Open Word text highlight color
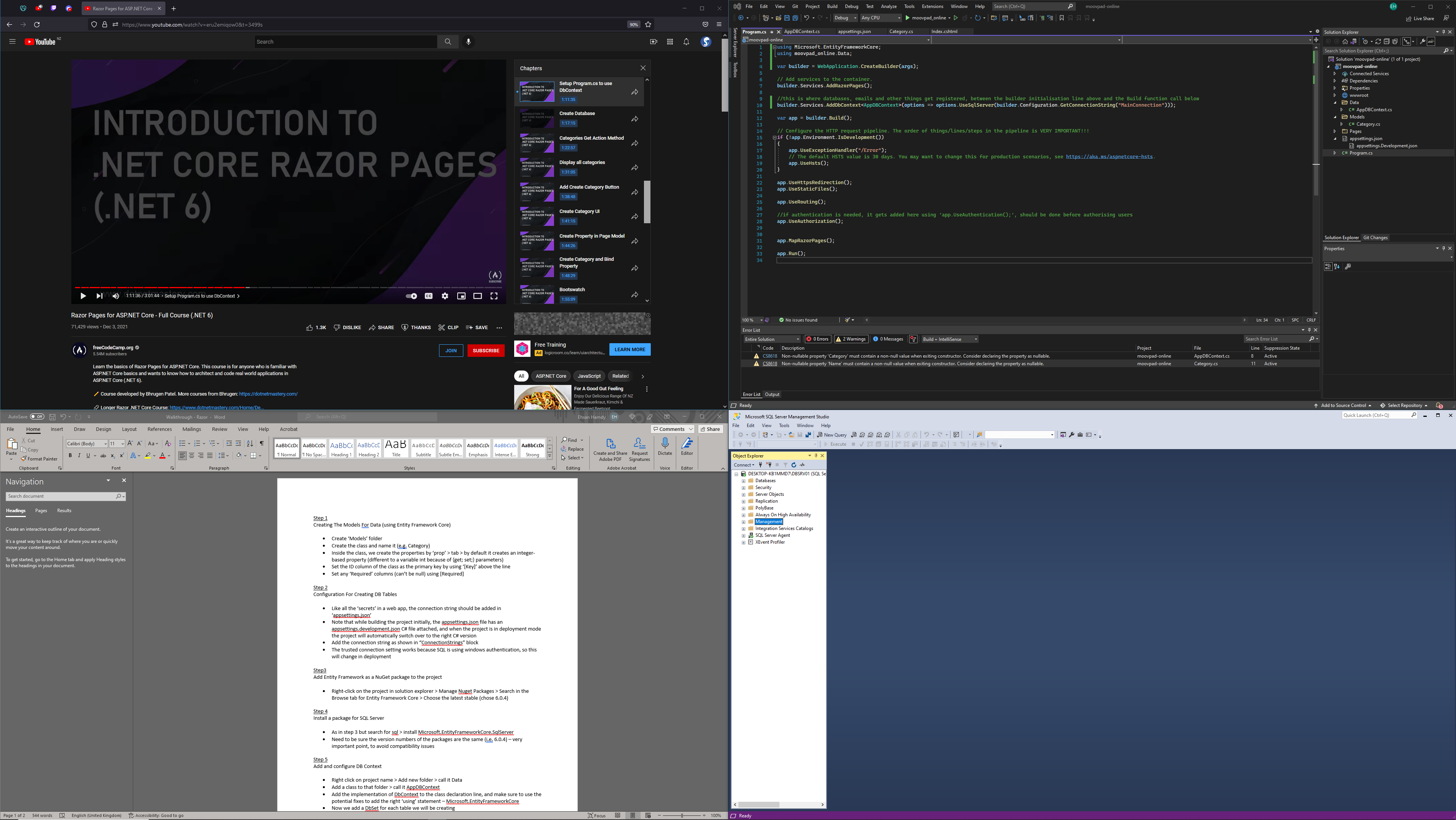Image resolution: width=1456 pixels, height=820 pixels. tap(148, 456)
